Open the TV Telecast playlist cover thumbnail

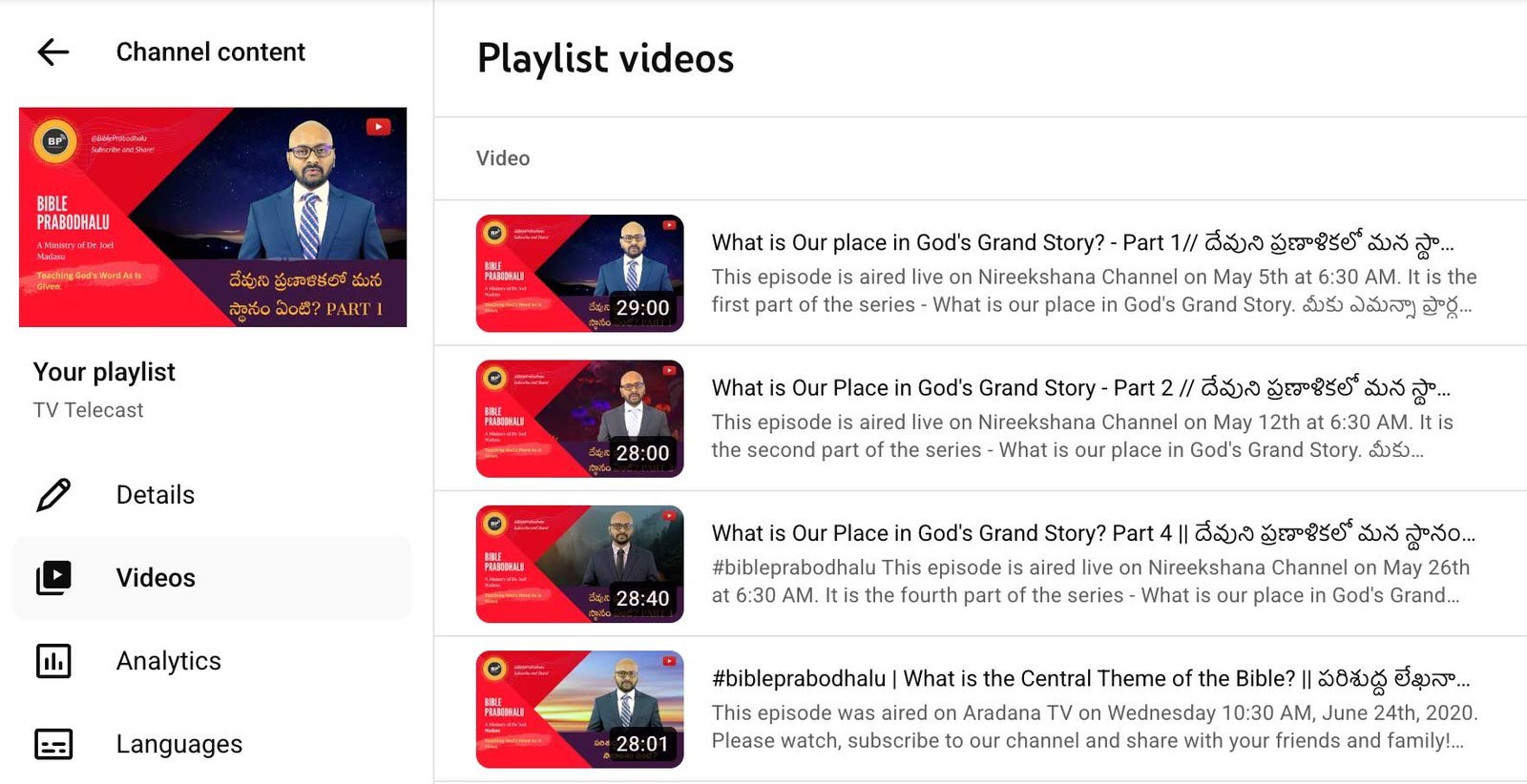(x=213, y=217)
